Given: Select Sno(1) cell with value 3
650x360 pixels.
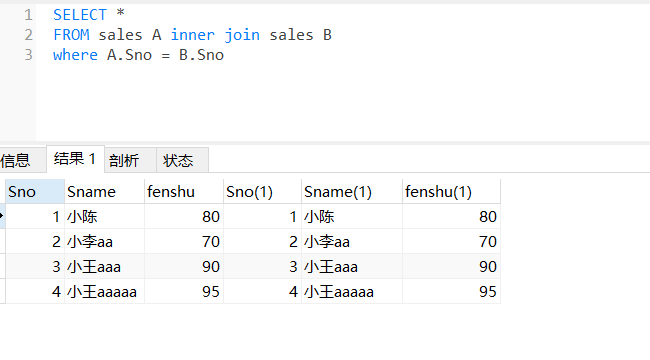Looking at the screenshot, I should pos(262,266).
